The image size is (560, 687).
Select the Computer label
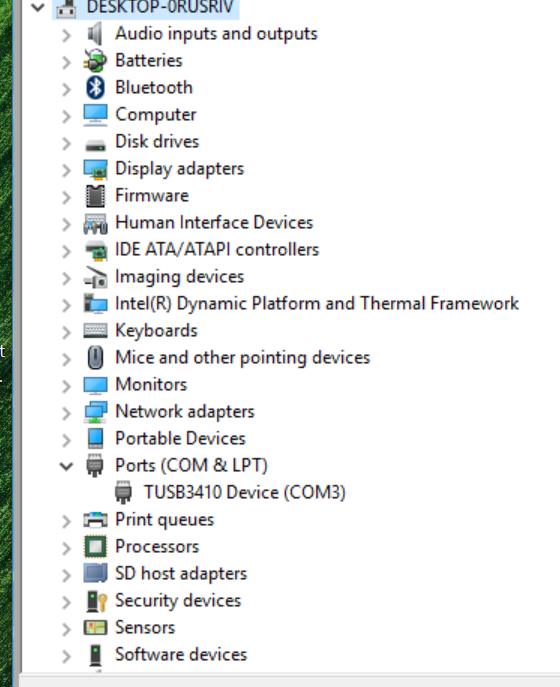[x=156, y=115]
